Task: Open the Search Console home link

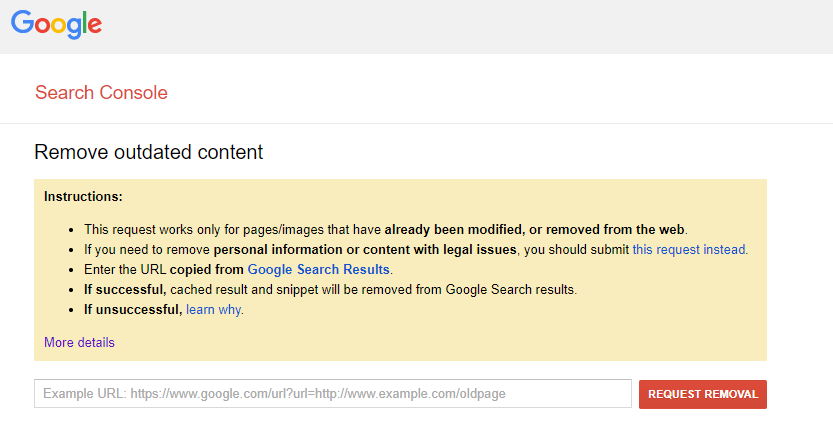Action: (x=101, y=93)
